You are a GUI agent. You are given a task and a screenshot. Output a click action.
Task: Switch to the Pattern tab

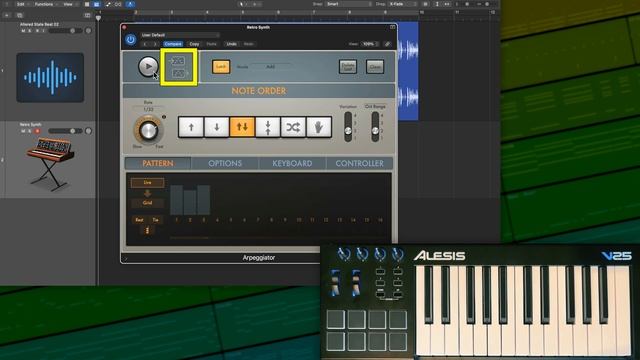click(x=158, y=163)
